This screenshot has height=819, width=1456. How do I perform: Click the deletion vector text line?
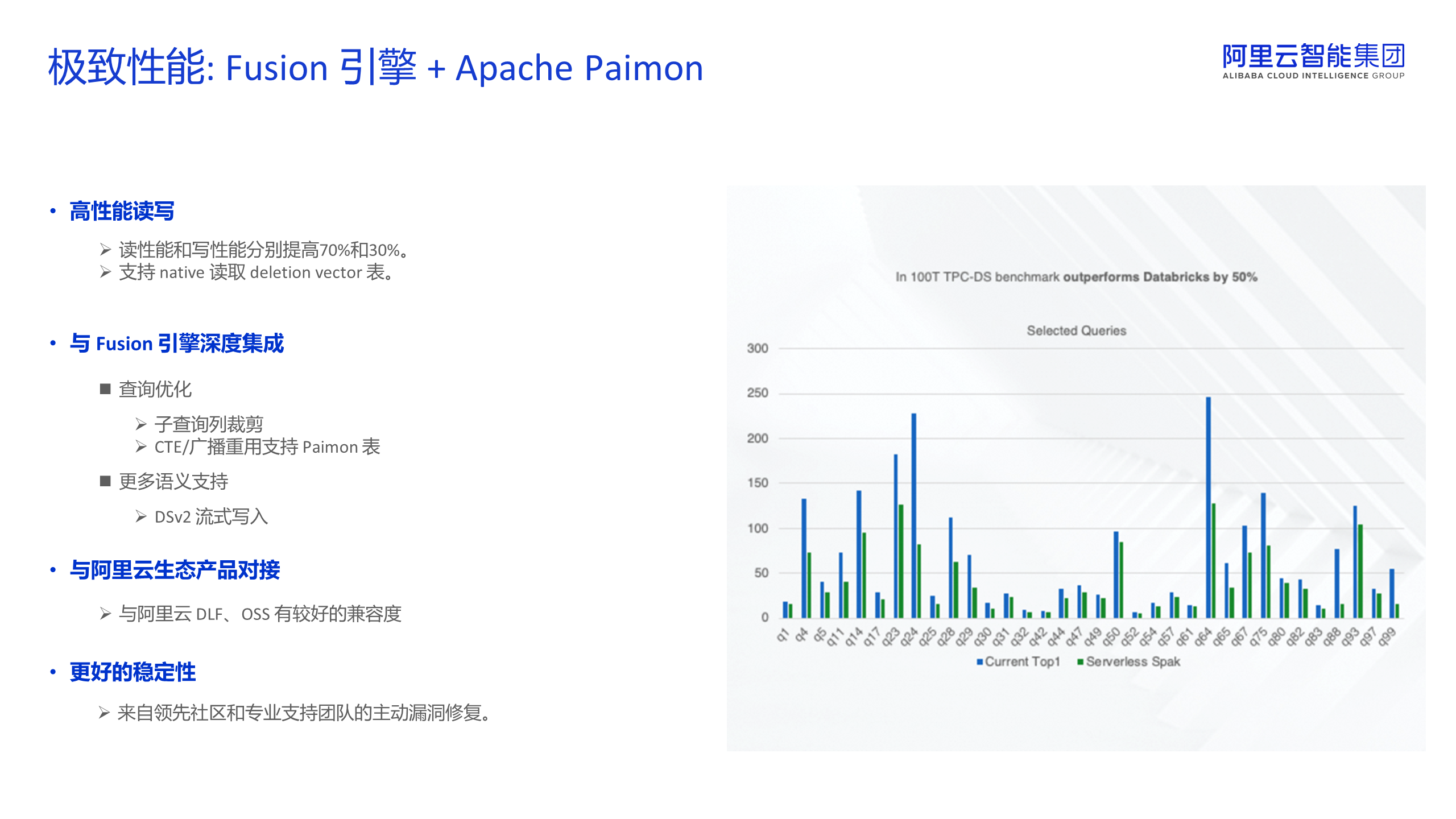pos(256,272)
